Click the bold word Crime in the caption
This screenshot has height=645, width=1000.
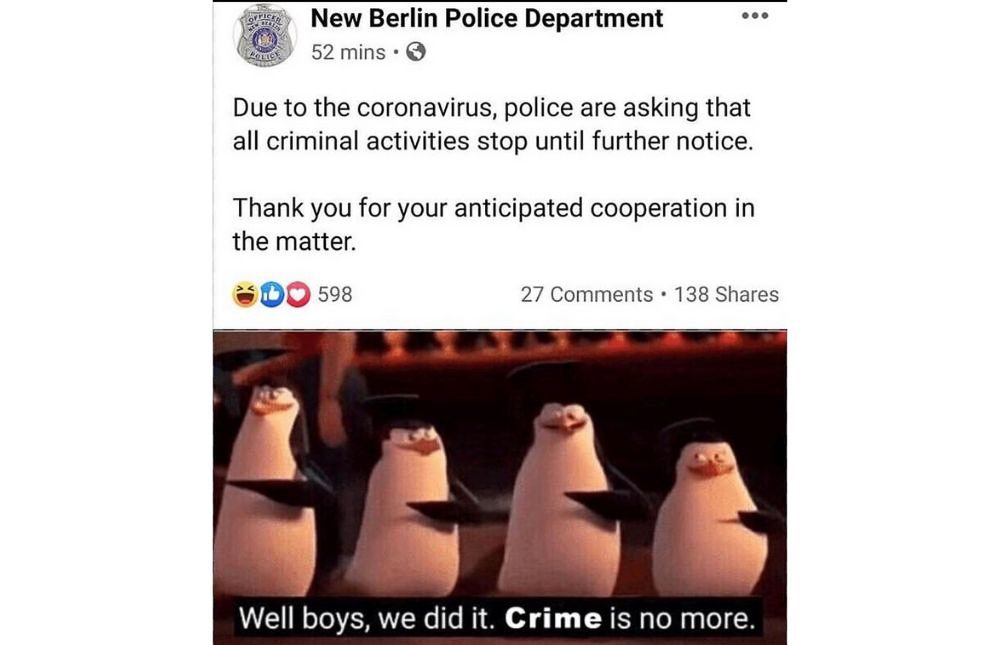pyautogui.click(x=553, y=618)
